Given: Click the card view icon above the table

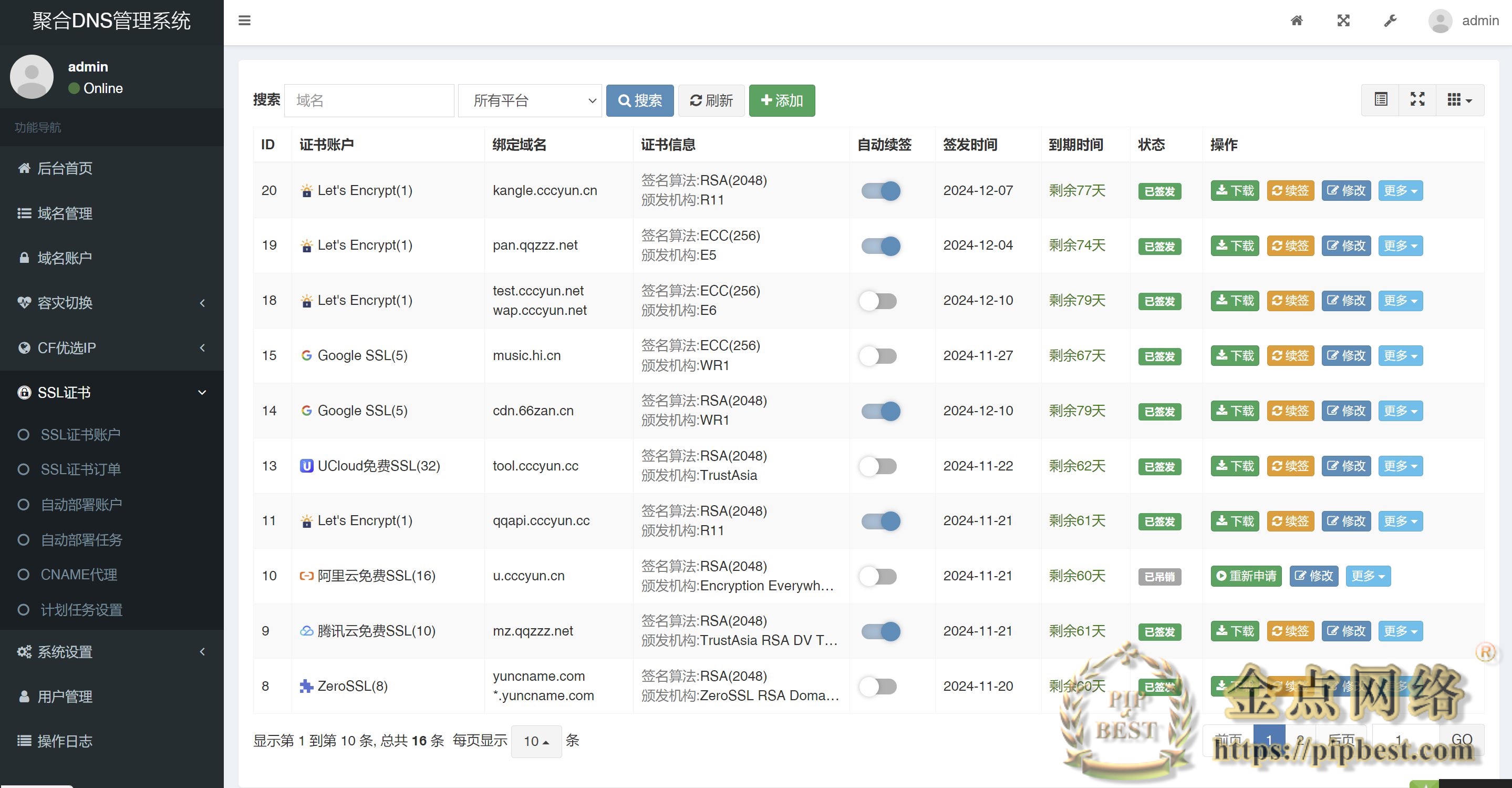Looking at the screenshot, I should (1381, 100).
